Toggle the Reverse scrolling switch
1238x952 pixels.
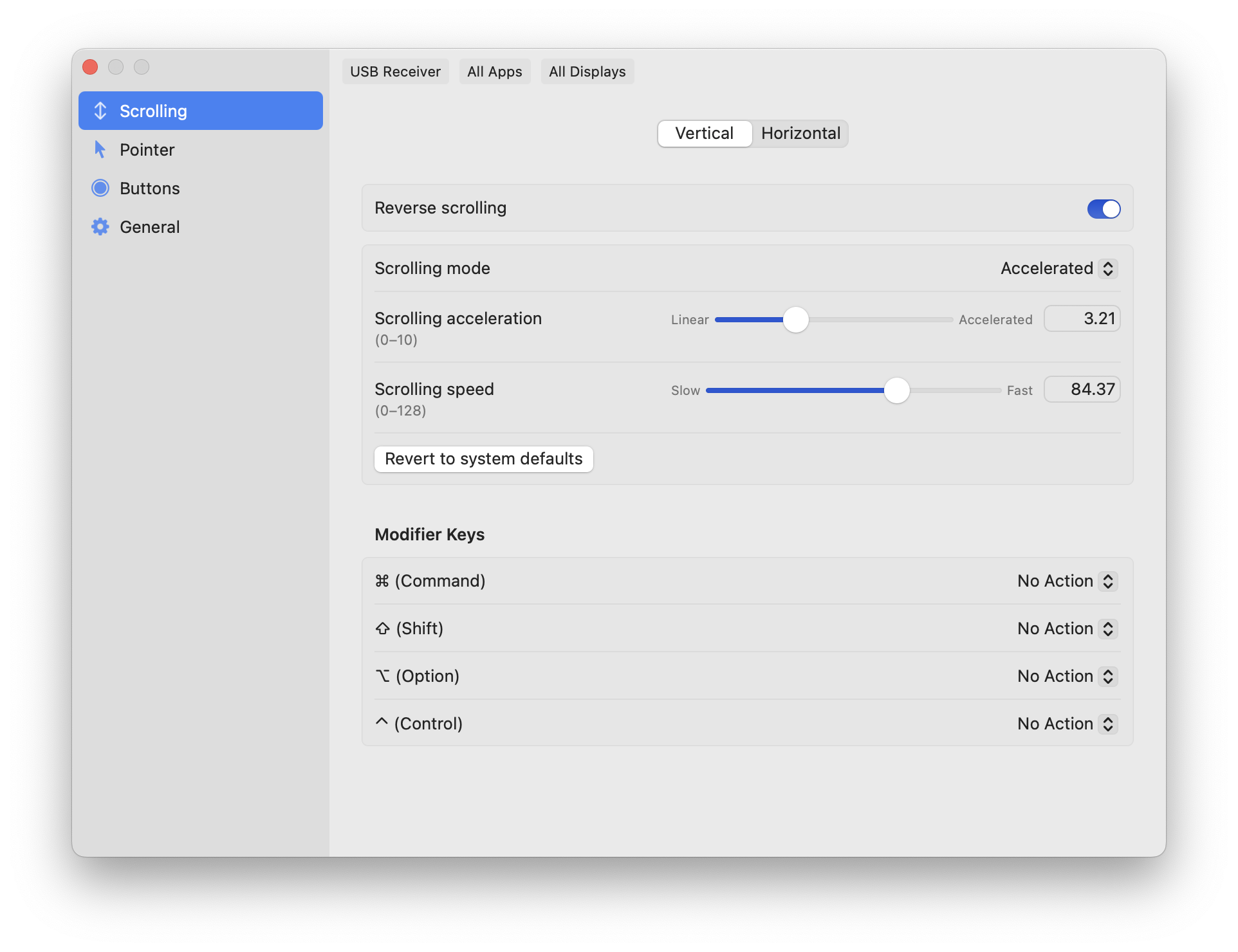point(1104,208)
